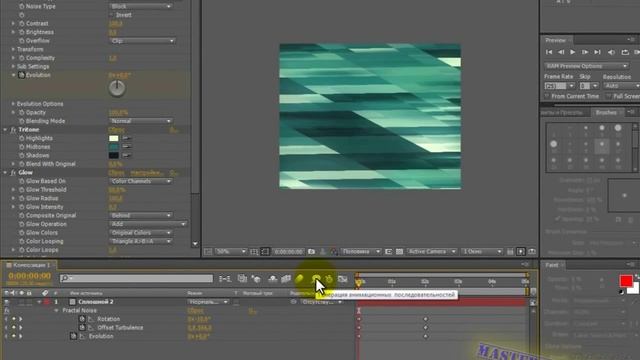Pick Midtones color with eyedropper
The width and height of the screenshot is (640, 360).
click(x=127, y=147)
